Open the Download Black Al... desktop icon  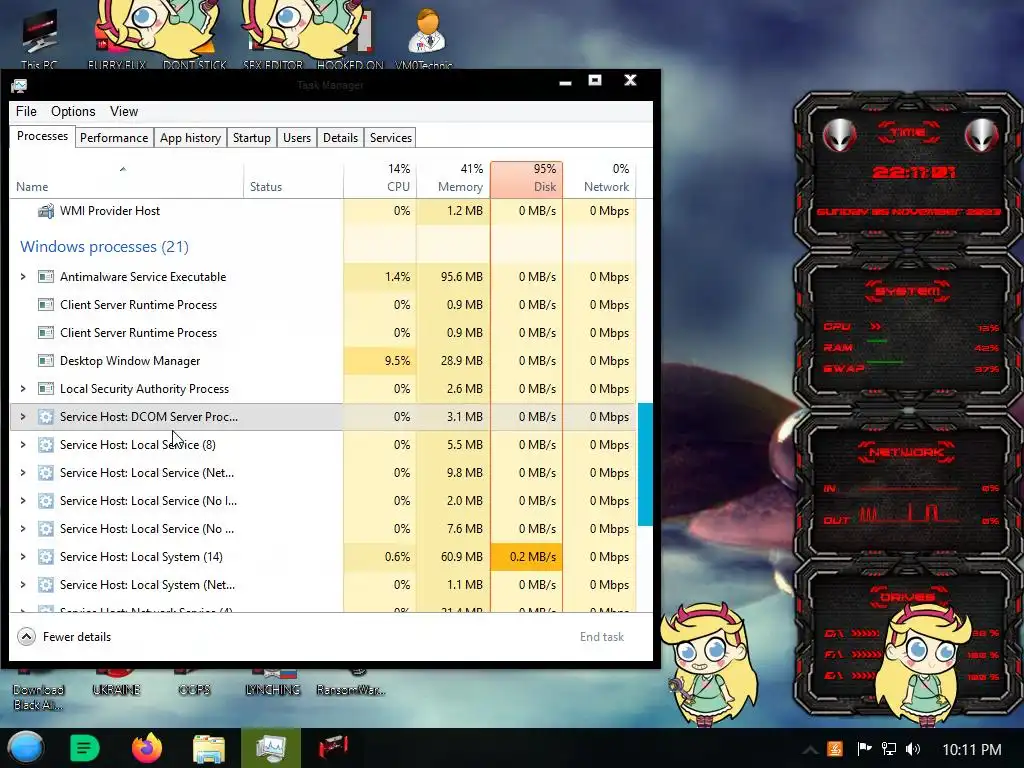click(39, 690)
